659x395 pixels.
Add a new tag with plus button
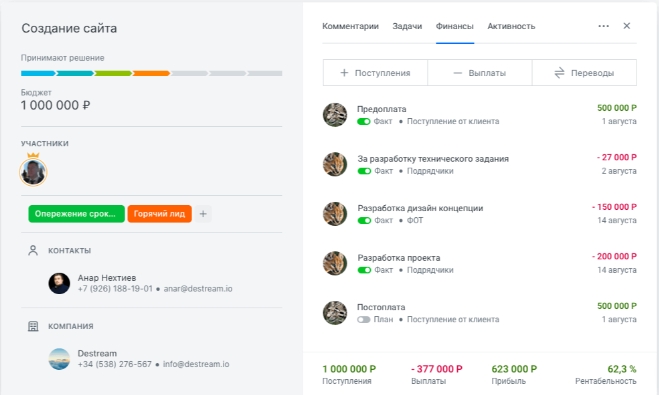click(x=203, y=214)
